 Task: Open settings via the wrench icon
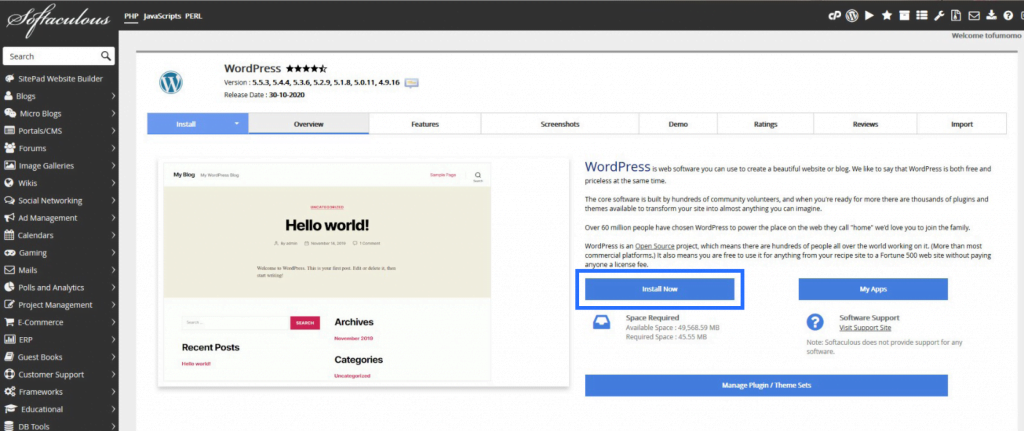939,16
